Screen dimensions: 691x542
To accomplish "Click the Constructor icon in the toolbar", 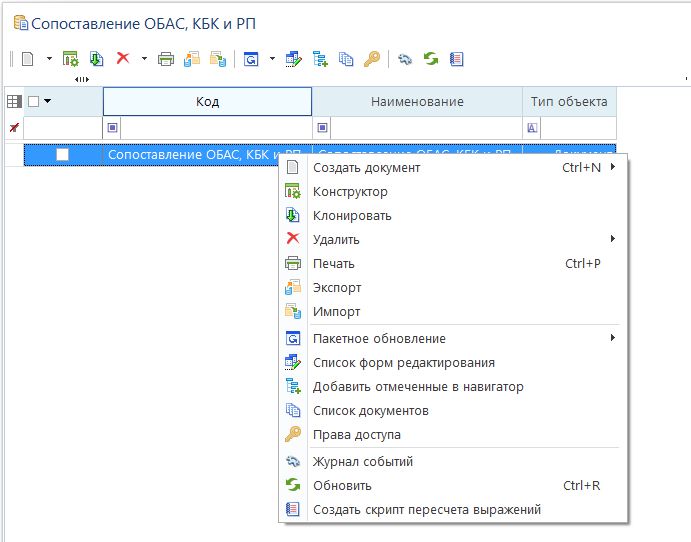I will click(70, 59).
